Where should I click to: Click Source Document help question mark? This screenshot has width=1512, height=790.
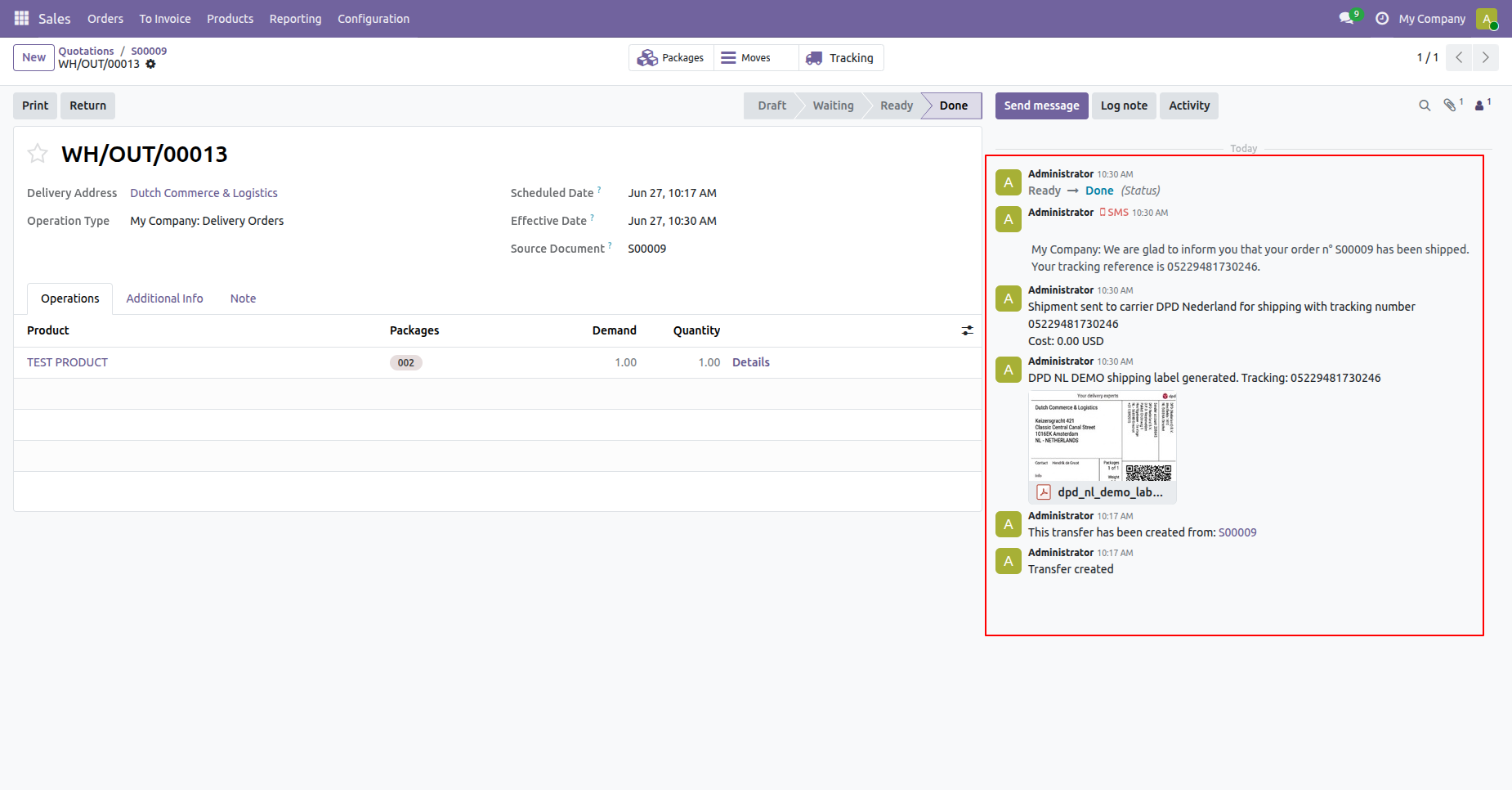click(610, 245)
